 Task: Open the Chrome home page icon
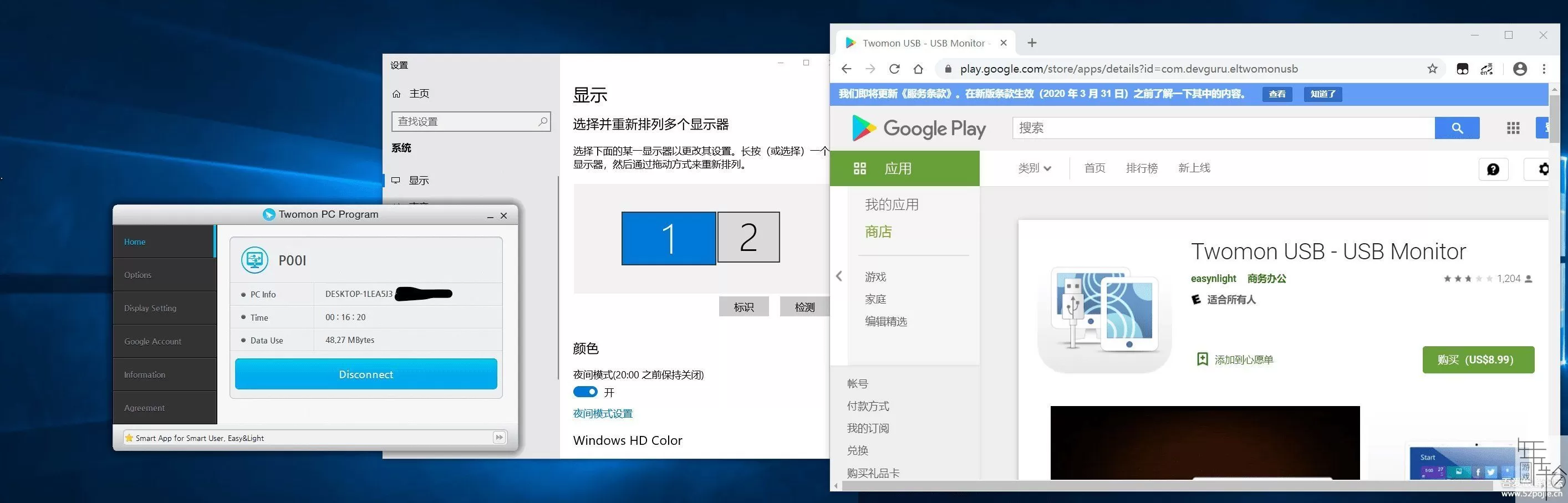[918, 69]
